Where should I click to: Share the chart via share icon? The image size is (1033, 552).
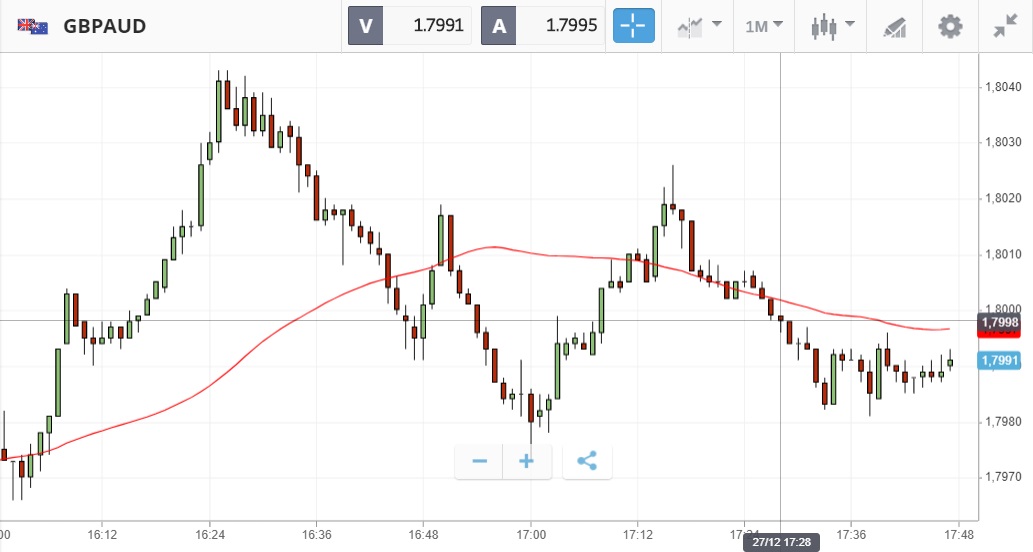click(587, 461)
